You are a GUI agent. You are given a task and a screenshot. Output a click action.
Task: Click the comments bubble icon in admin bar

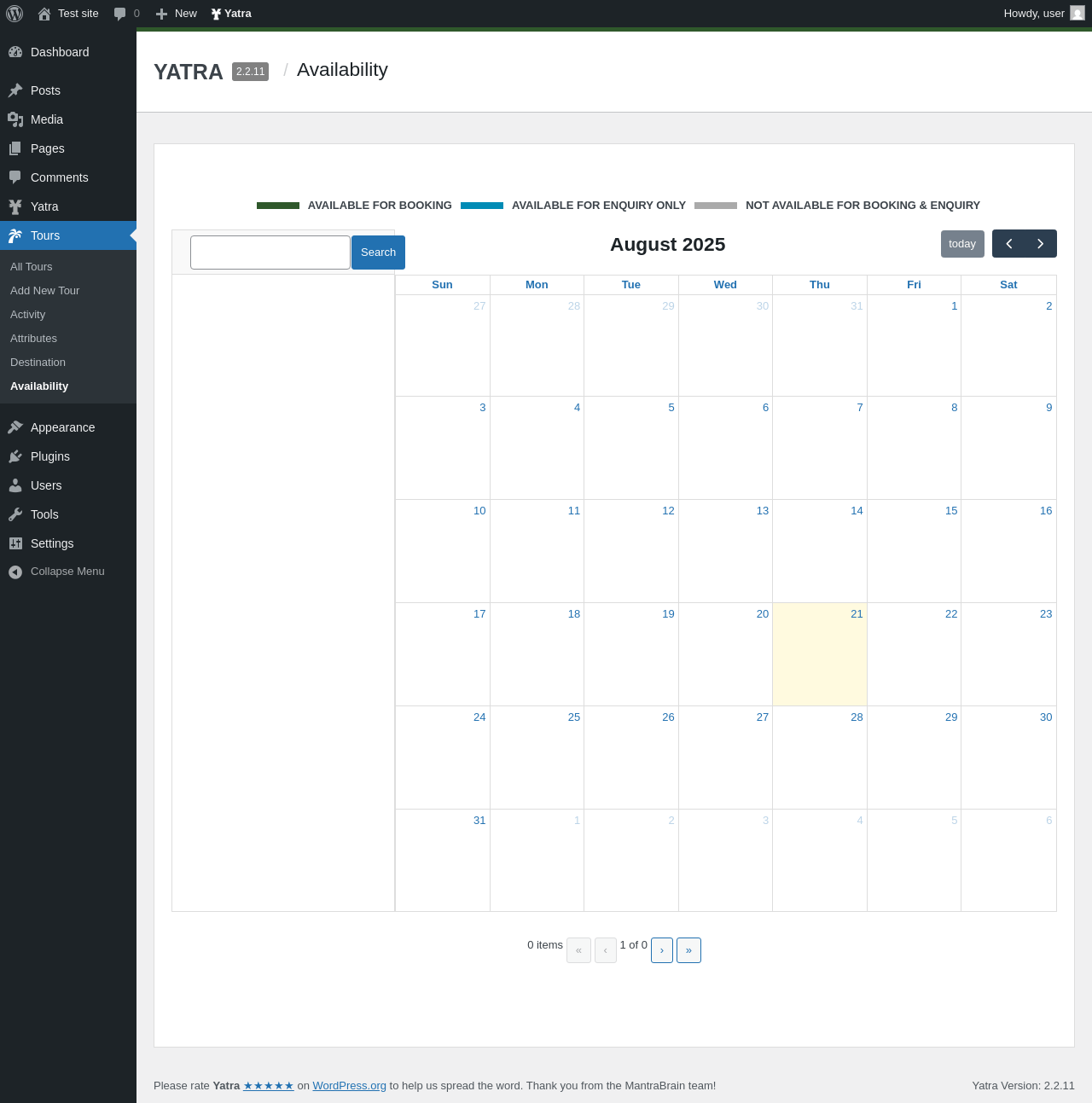pyautogui.click(x=120, y=14)
